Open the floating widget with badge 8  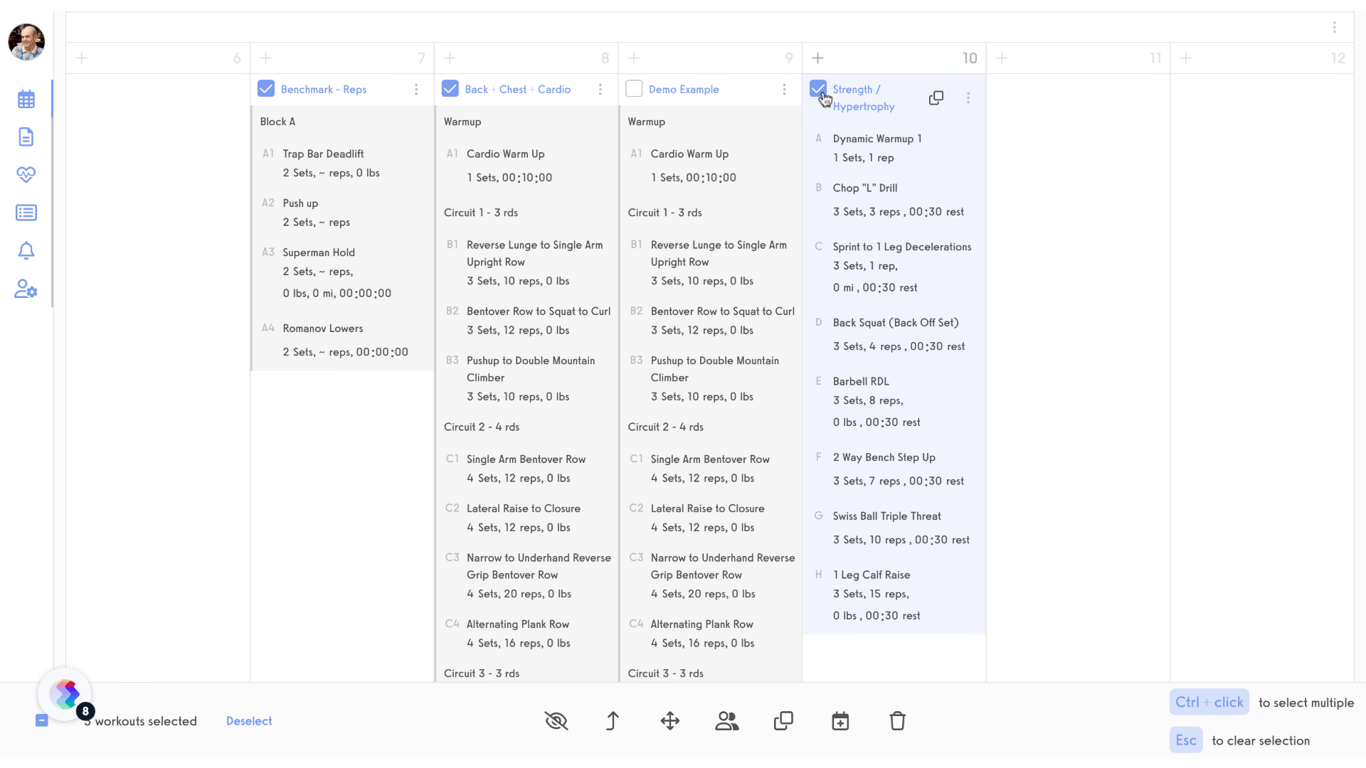tap(66, 694)
